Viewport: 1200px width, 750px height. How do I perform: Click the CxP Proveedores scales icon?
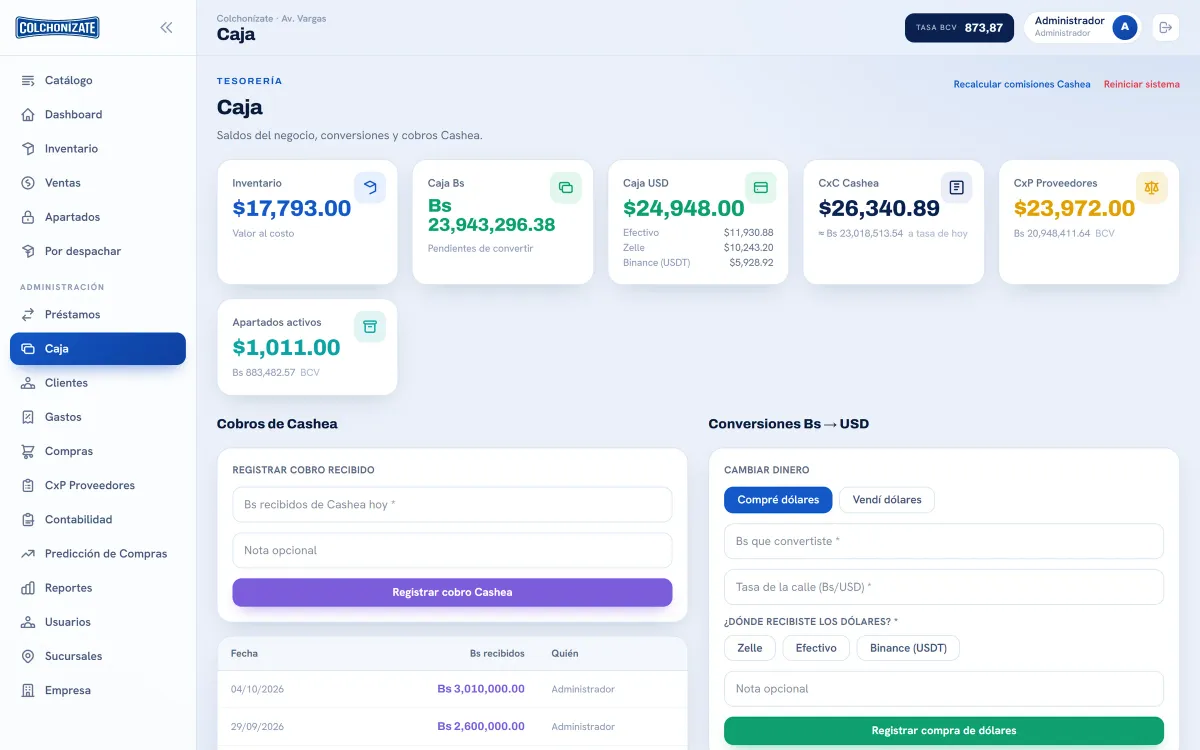point(1152,187)
